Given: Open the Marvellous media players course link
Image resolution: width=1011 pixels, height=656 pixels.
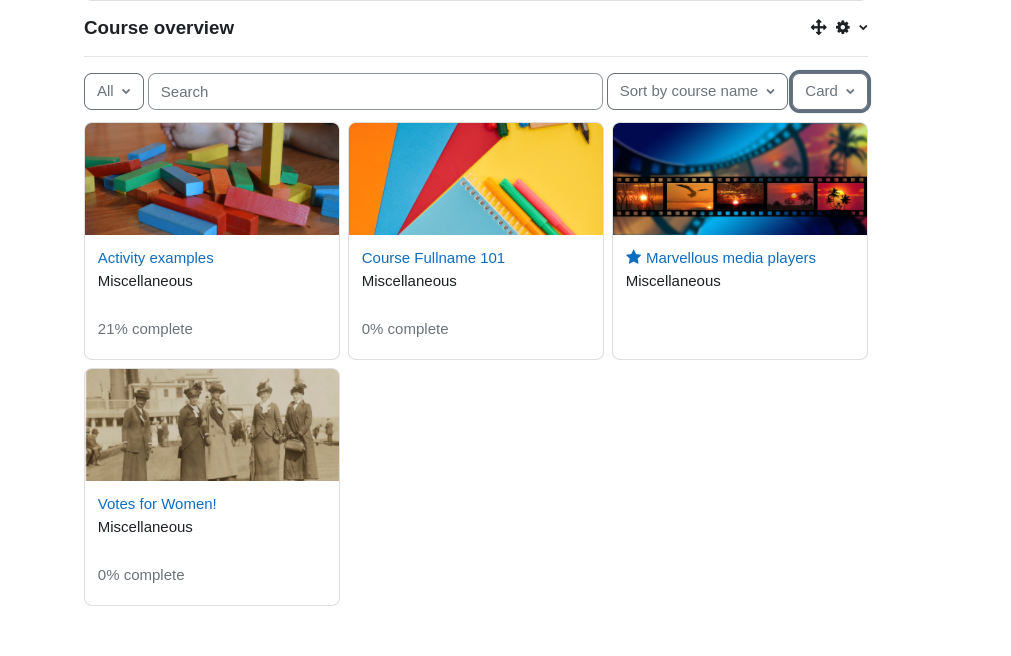Looking at the screenshot, I should coord(731,258).
